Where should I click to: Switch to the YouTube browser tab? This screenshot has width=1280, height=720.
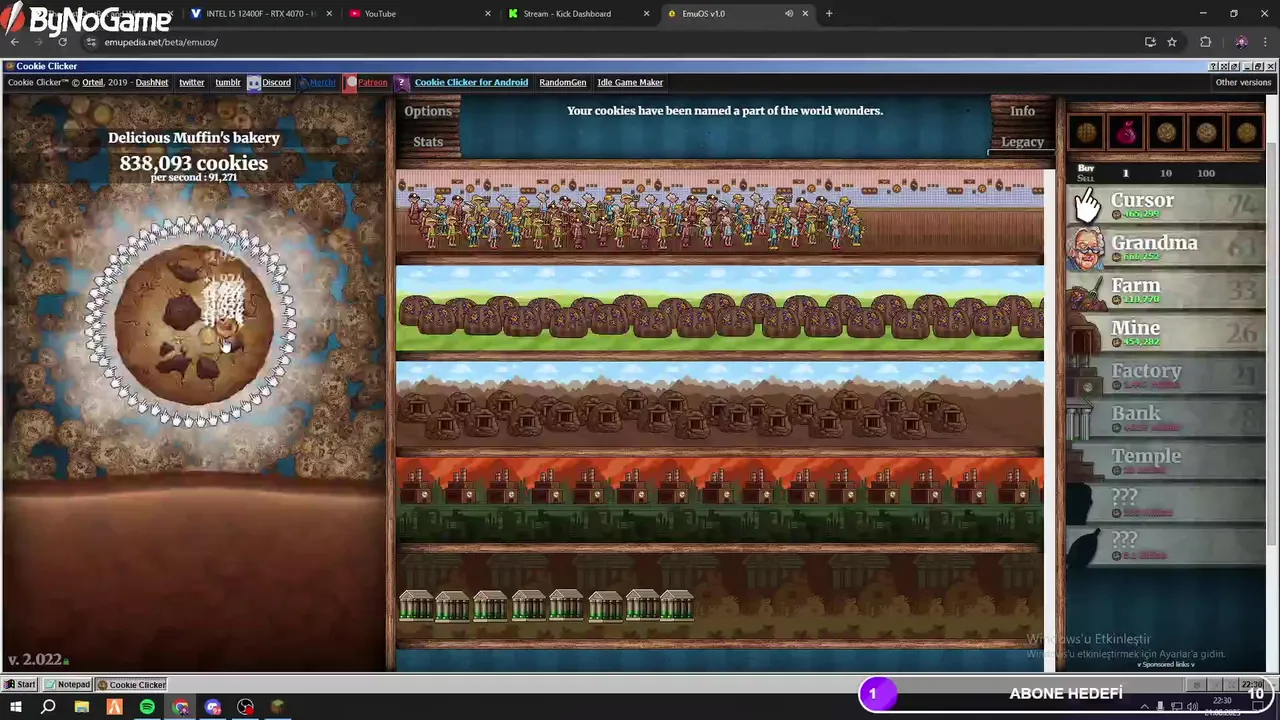tap(419, 14)
